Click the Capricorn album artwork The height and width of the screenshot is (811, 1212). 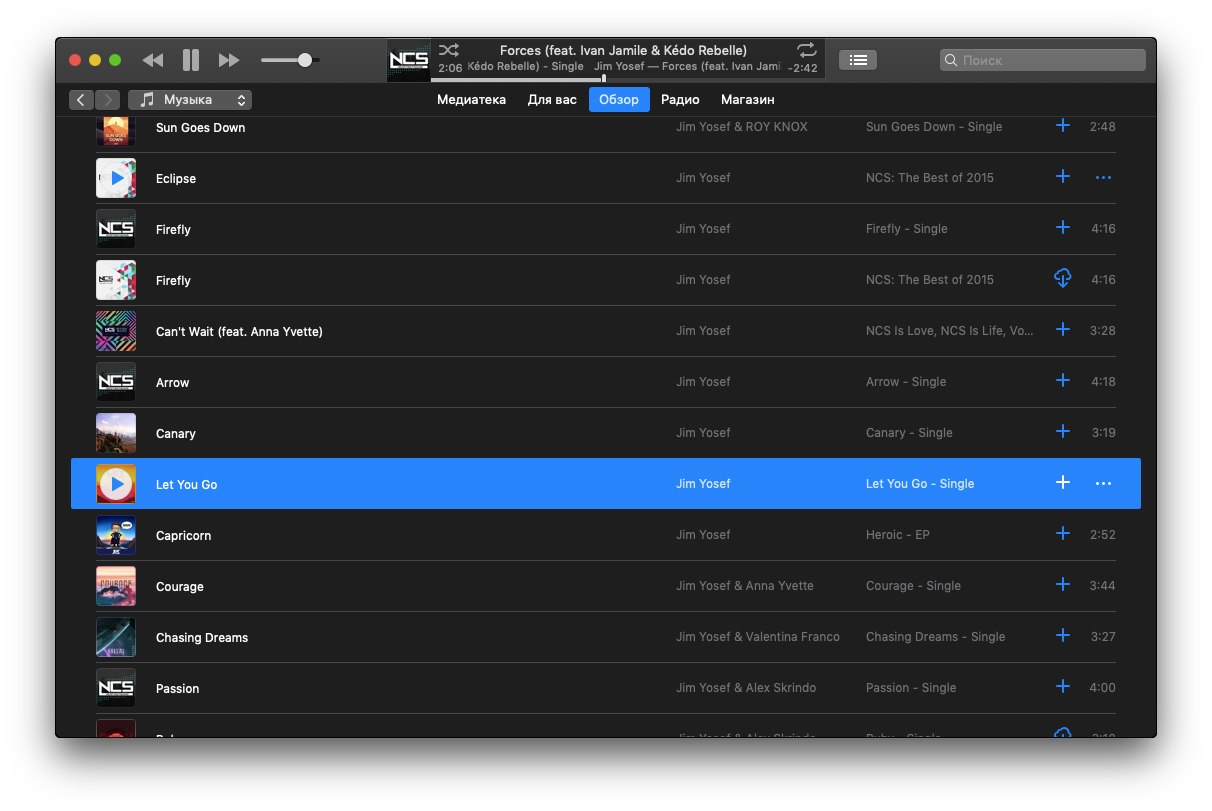(116, 535)
